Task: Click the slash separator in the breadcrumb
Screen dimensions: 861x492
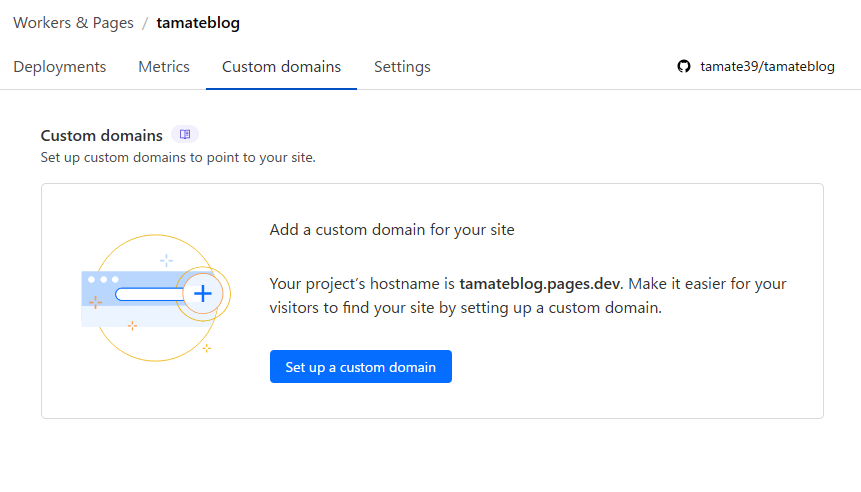Action: pyautogui.click(x=145, y=23)
